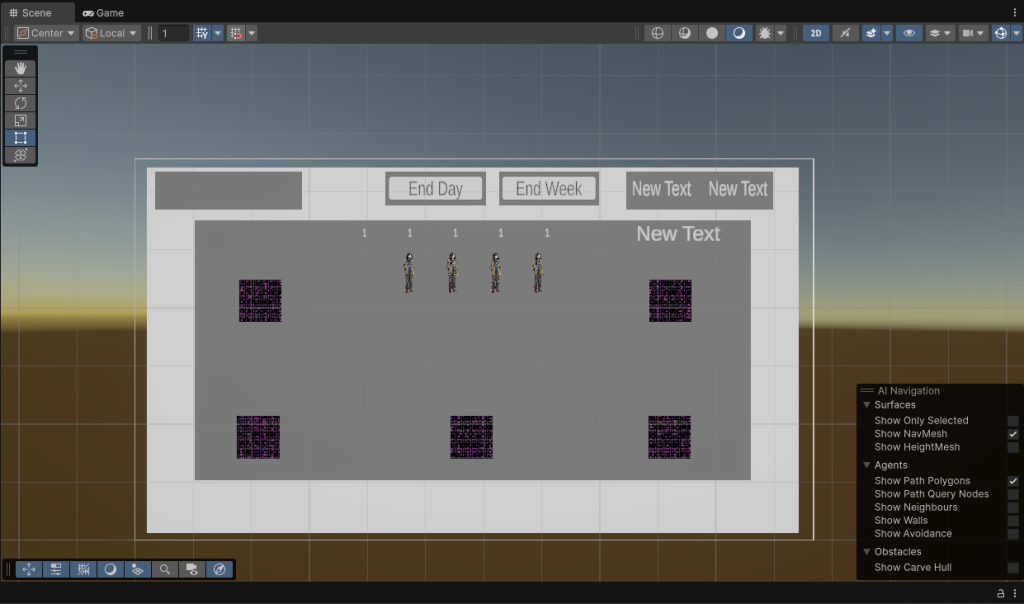
Task: Click the Gizmos toggle icon
Action: 1000,33
